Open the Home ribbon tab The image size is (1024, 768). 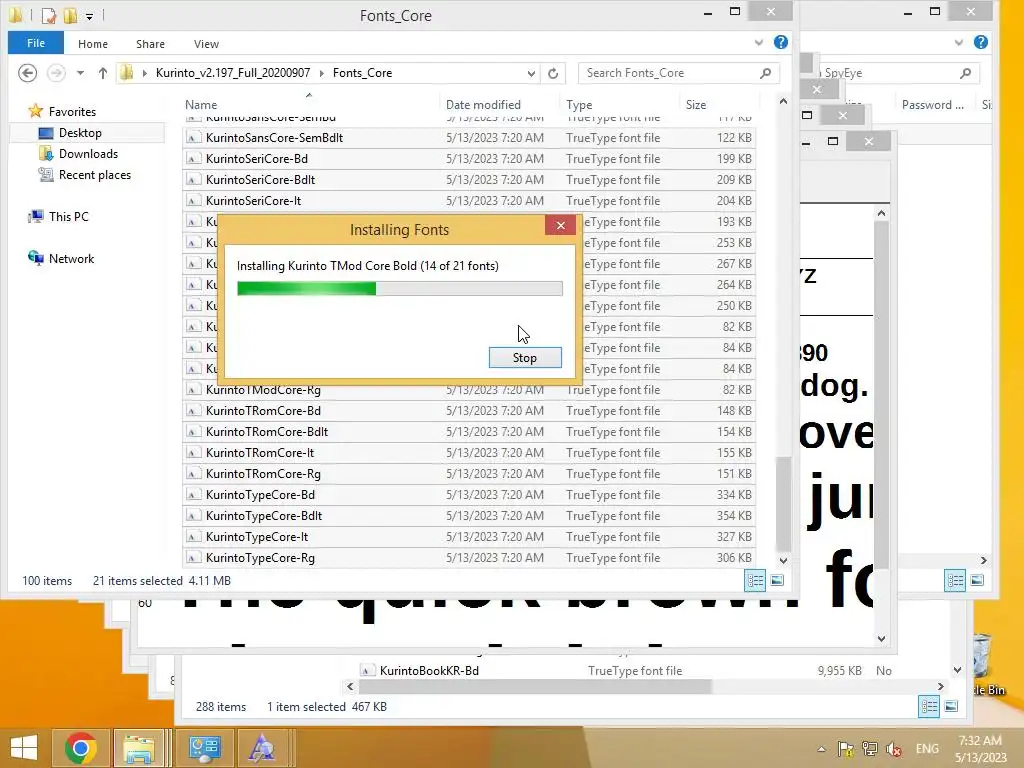click(93, 44)
